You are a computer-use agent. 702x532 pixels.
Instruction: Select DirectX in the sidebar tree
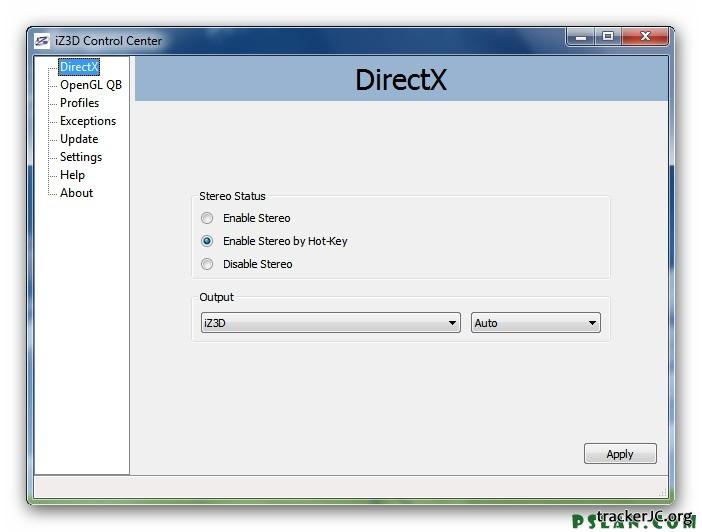point(79,67)
